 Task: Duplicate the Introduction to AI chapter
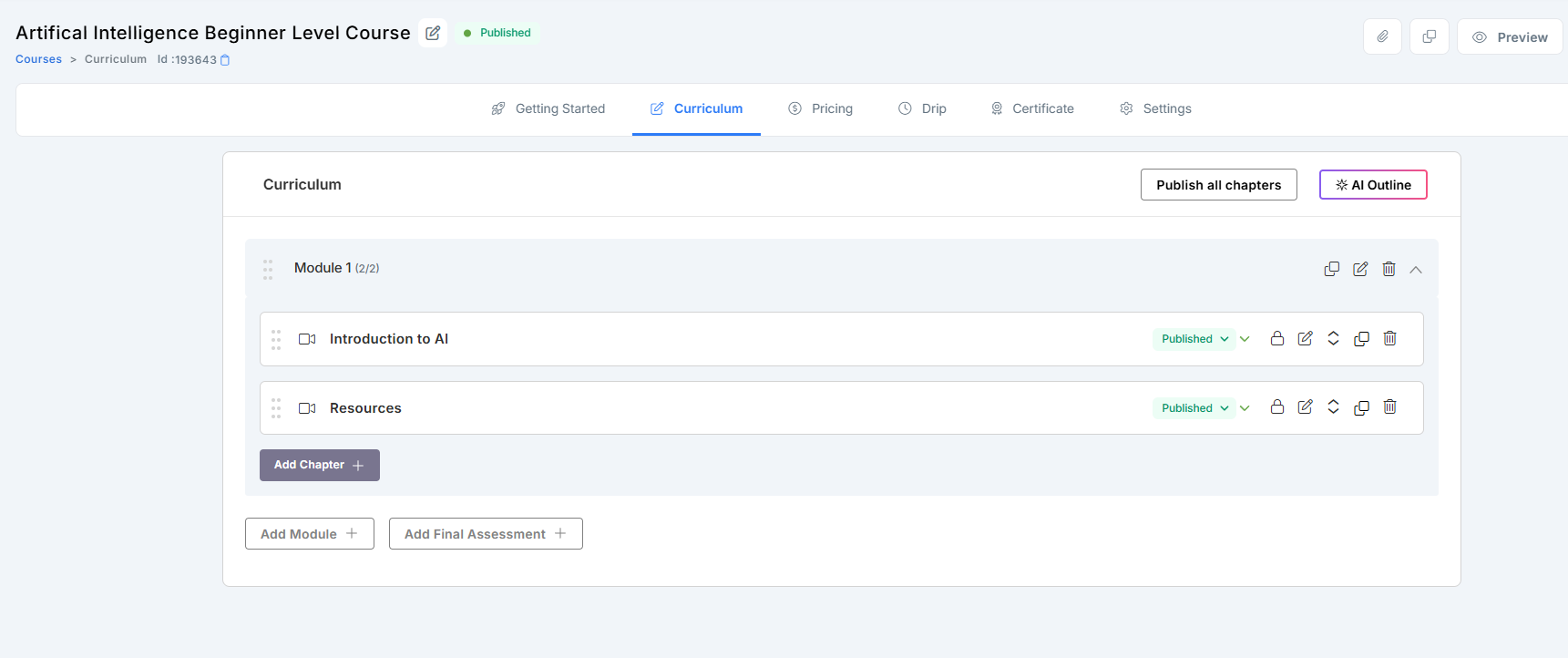(x=1361, y=339)
